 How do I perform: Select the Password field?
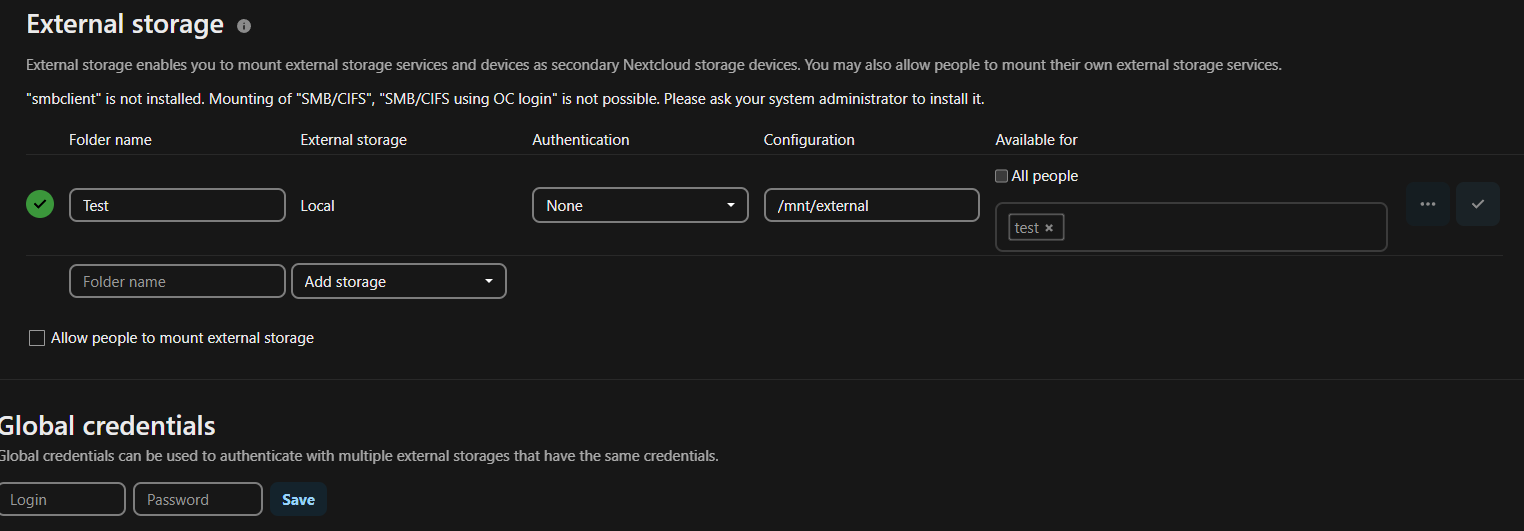pos(198,499)
